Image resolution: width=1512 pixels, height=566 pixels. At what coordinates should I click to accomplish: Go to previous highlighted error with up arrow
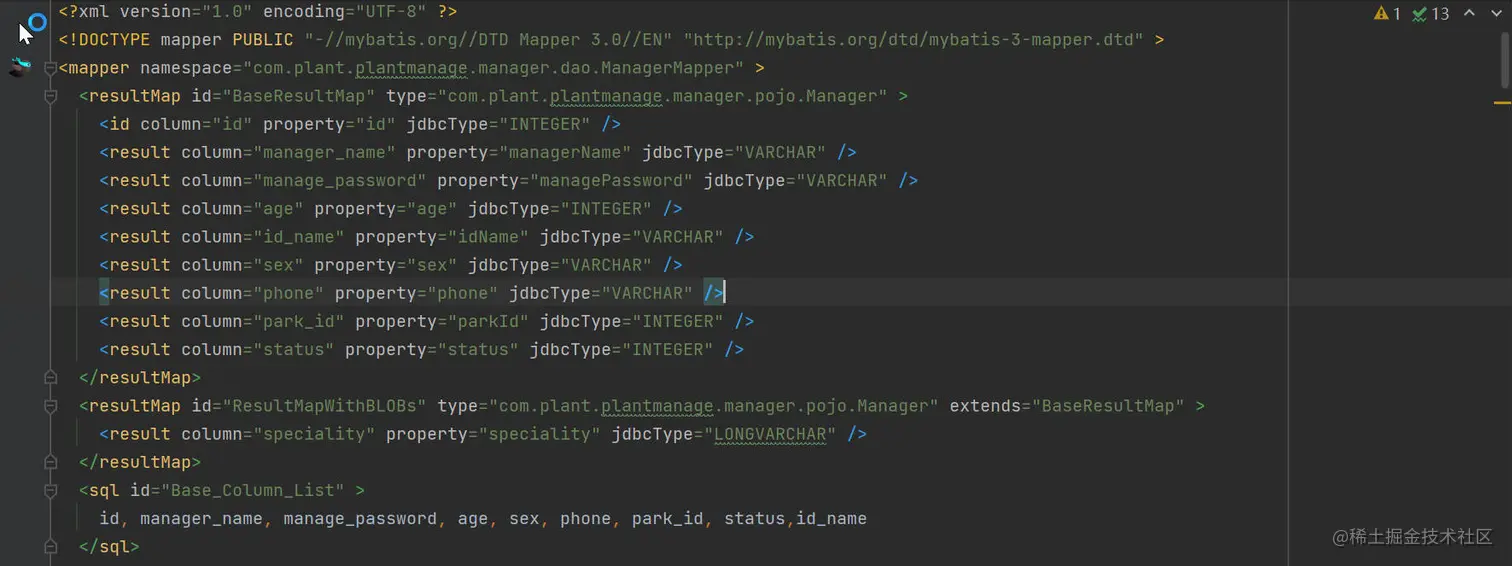click(1469, 13)
